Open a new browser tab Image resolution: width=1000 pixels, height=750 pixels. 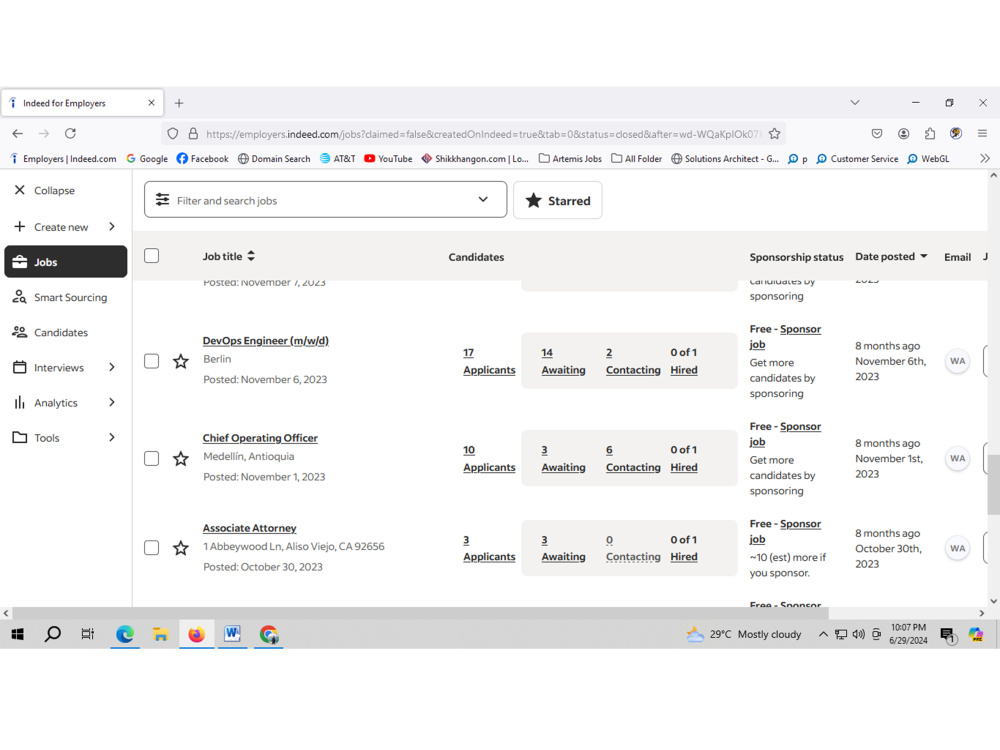[x=179, y=103]
